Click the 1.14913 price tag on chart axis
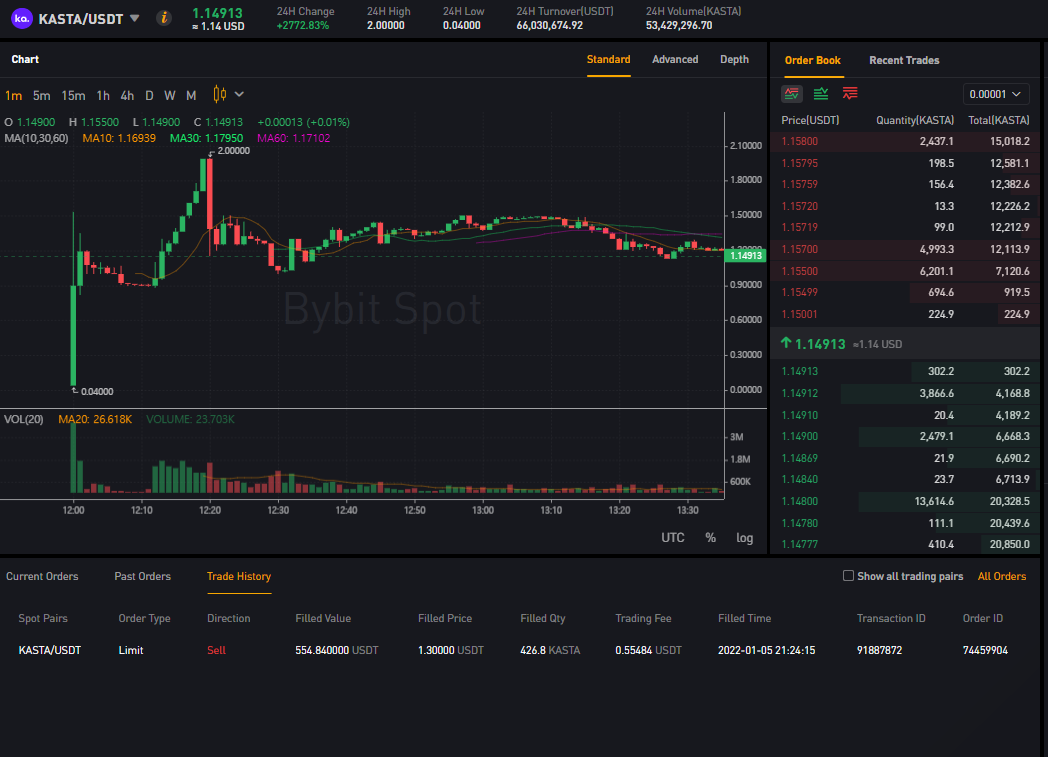This screenshot has width=1048, height=757. [745, 255]
